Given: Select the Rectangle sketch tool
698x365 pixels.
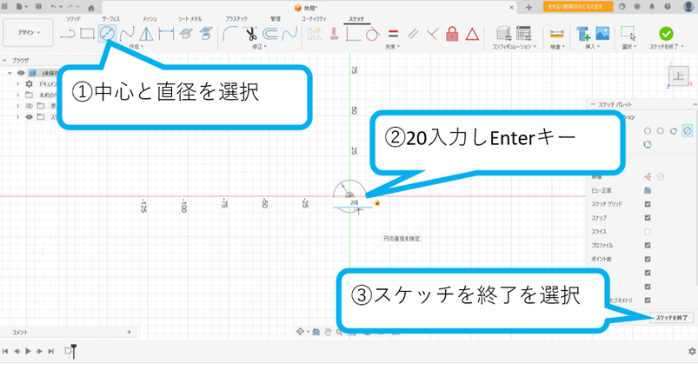Looking at the screenshot, I should click(x=87, y=34).
